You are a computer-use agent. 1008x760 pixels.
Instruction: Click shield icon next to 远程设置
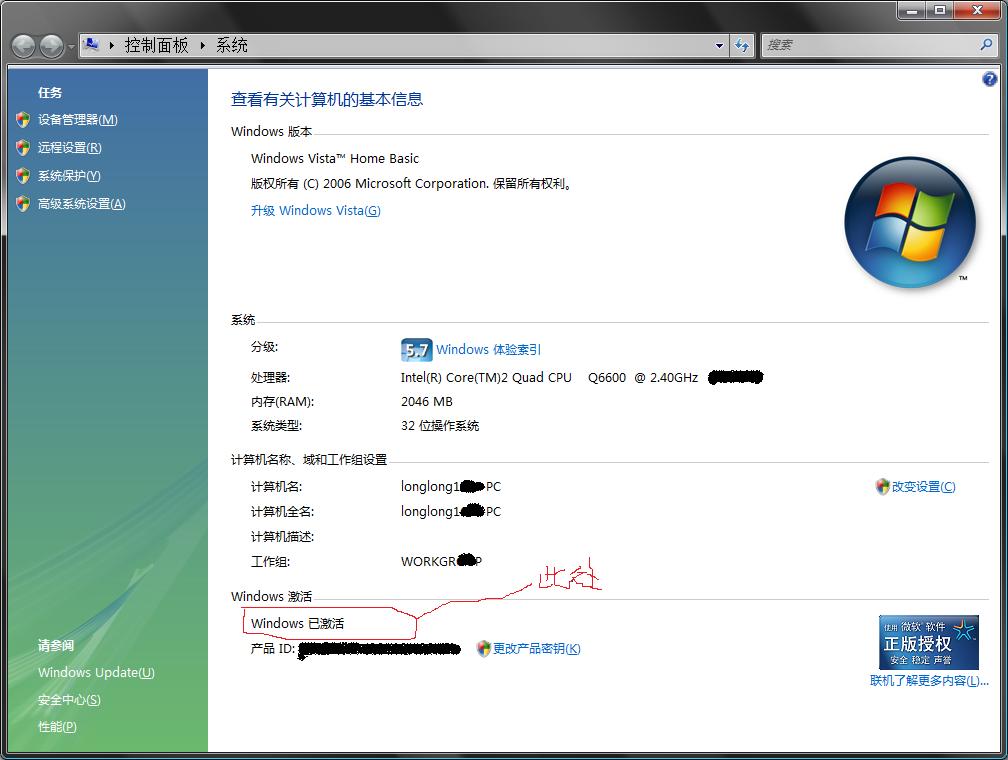point(23,148)
